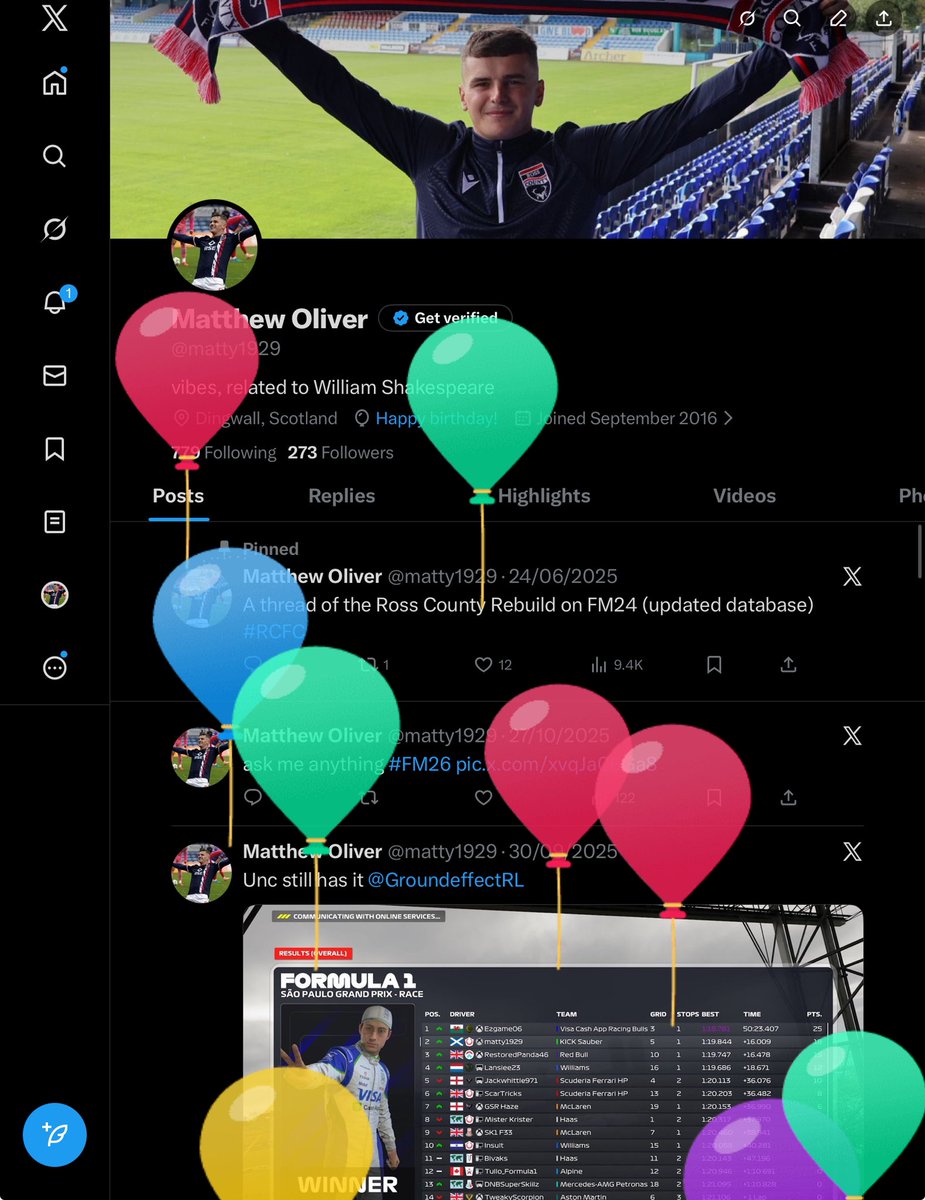Share the pinned post
Viewport: 925px width, 1200px height.
pyautogui.click(x=788, y=664)
